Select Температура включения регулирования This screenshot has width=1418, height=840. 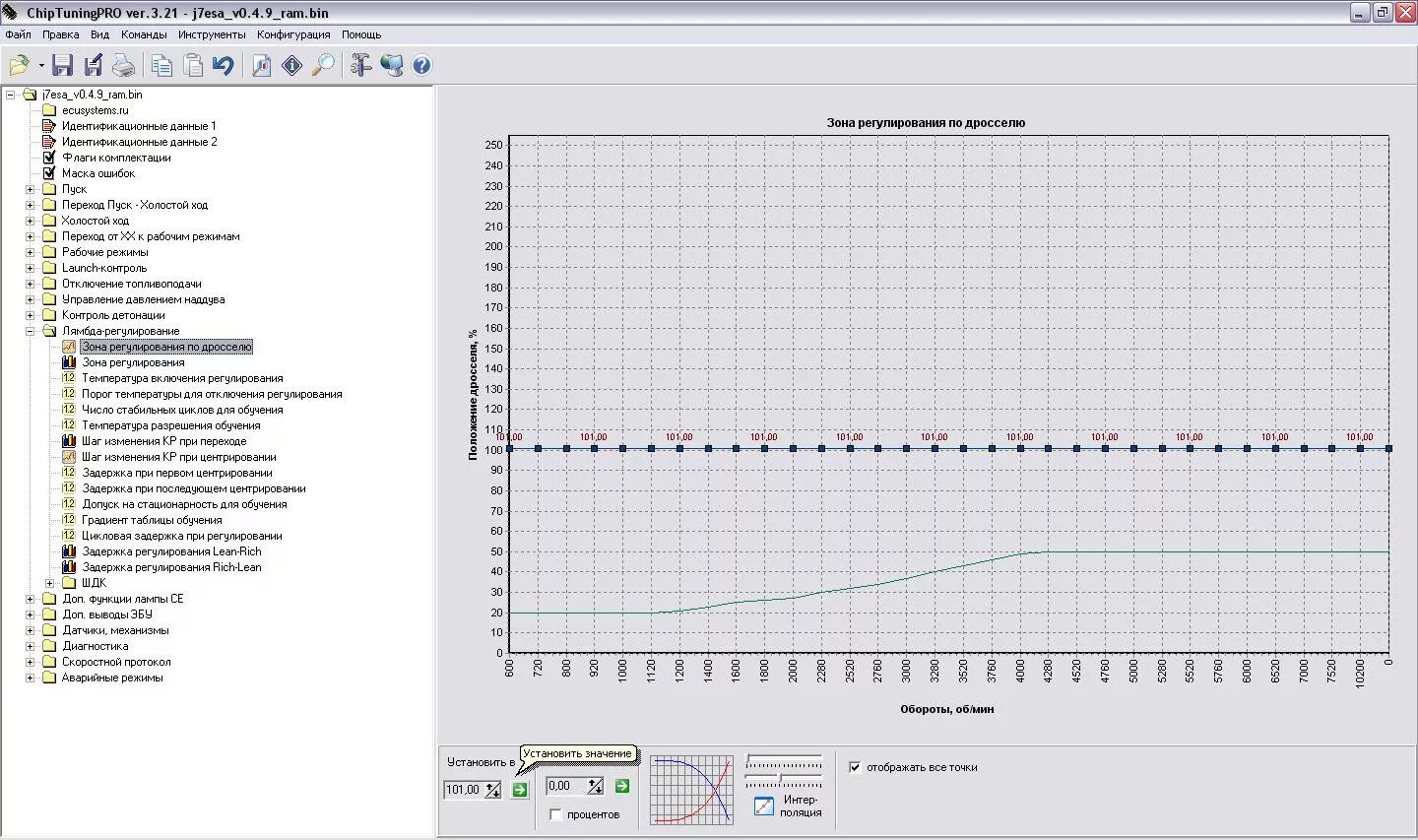pos(182,378)
